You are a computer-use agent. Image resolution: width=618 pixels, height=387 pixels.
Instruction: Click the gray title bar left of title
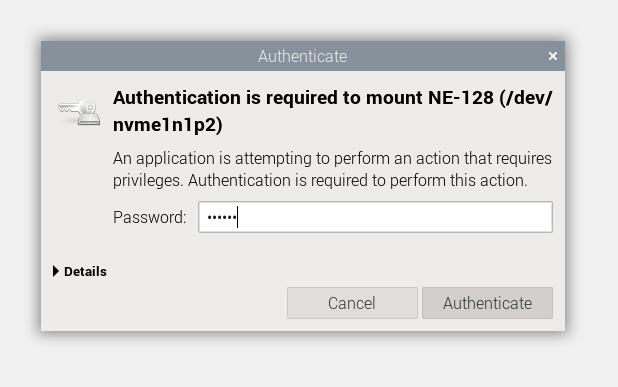tap(150, 56)
